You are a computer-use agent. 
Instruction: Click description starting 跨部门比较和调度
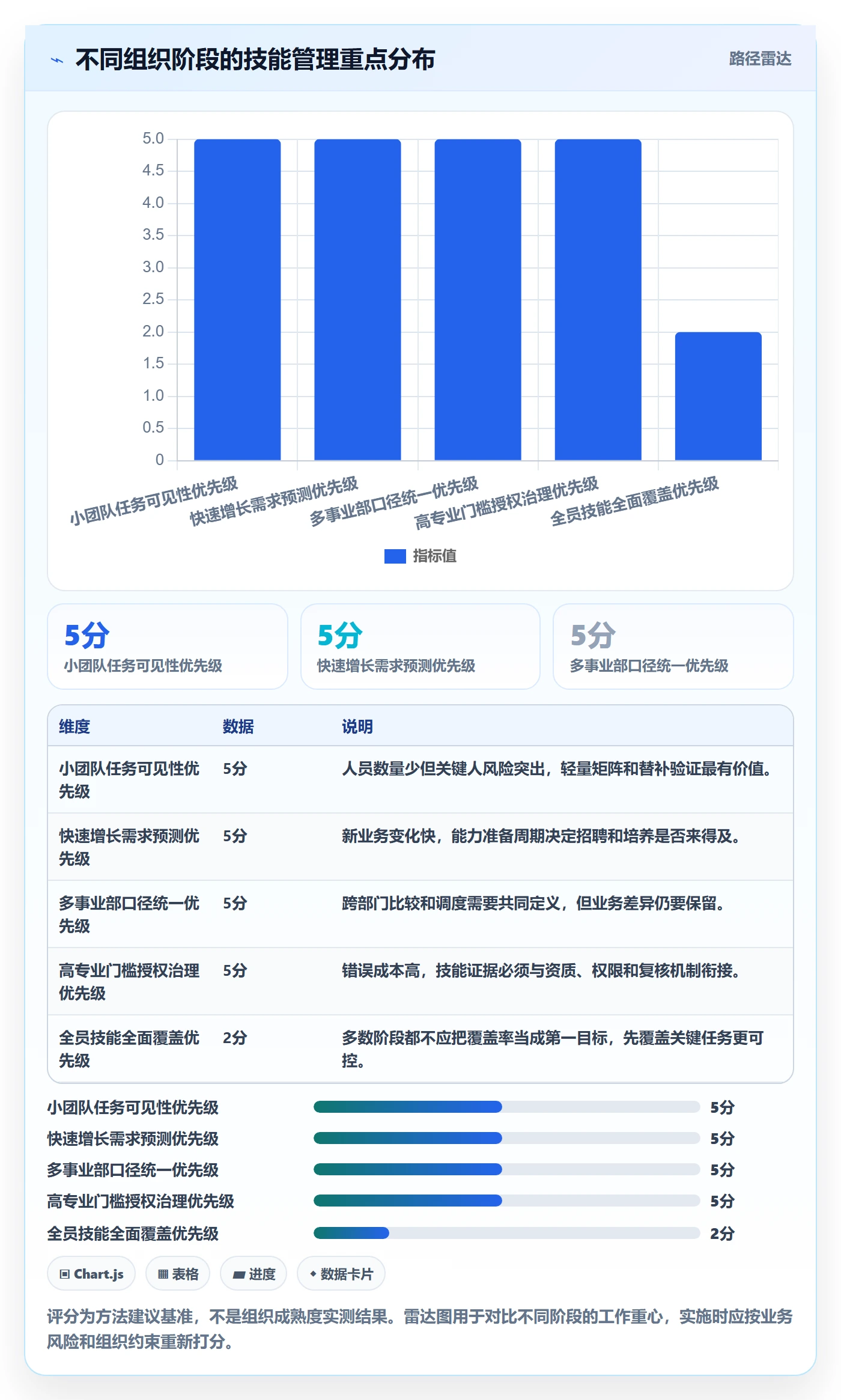(533, 903)
